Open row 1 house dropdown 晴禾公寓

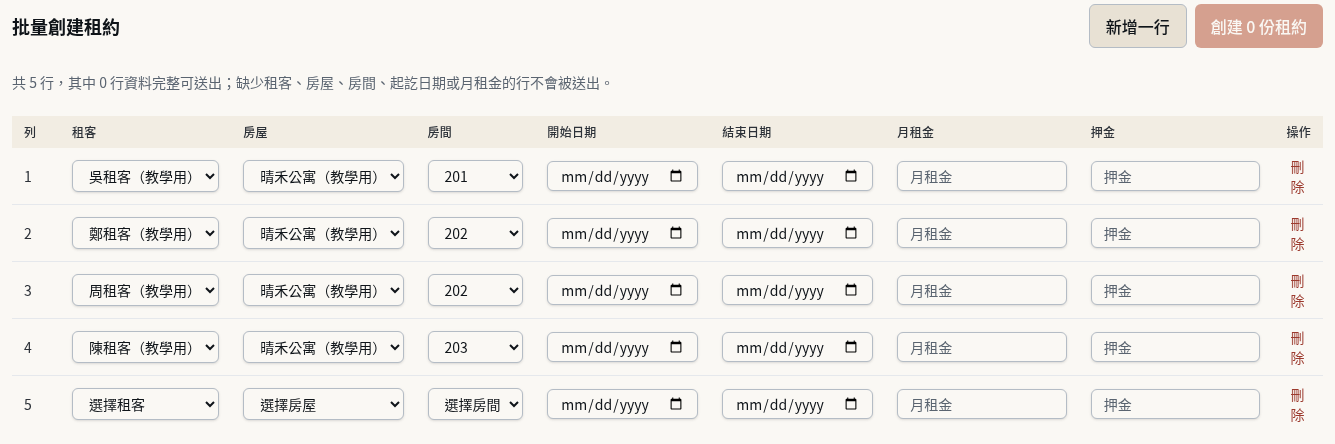pyautogui.click(x=323, y=176)
